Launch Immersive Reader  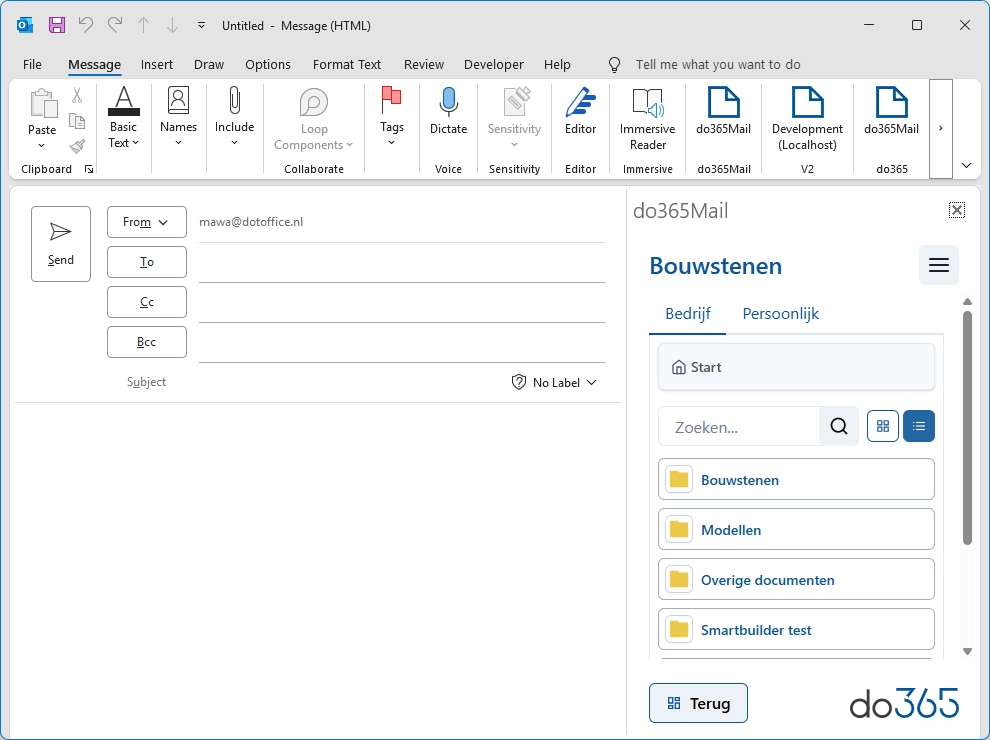647,119
